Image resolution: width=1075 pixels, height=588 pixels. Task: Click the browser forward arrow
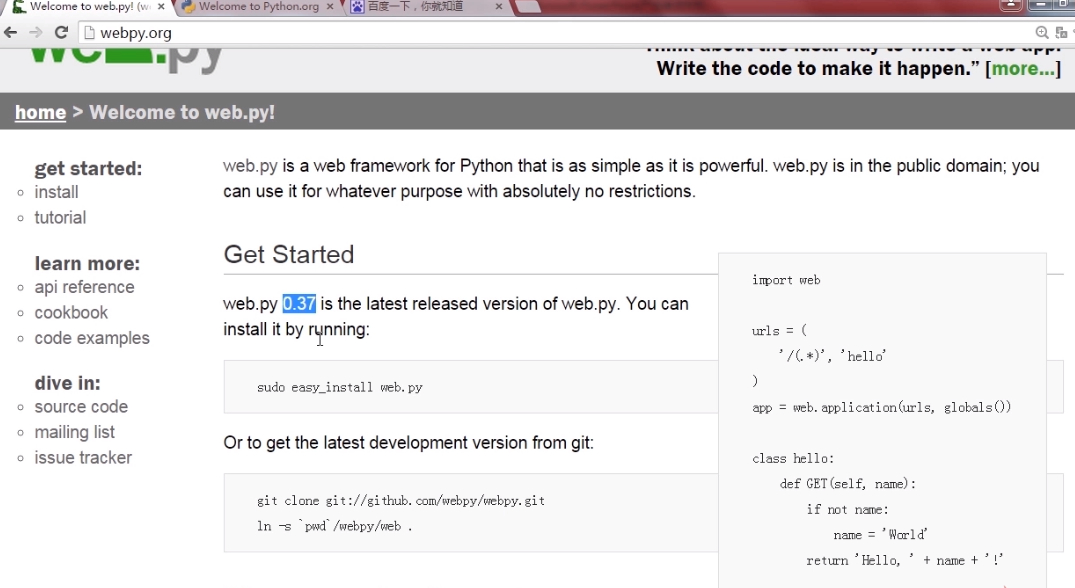(x=36, y=32)
